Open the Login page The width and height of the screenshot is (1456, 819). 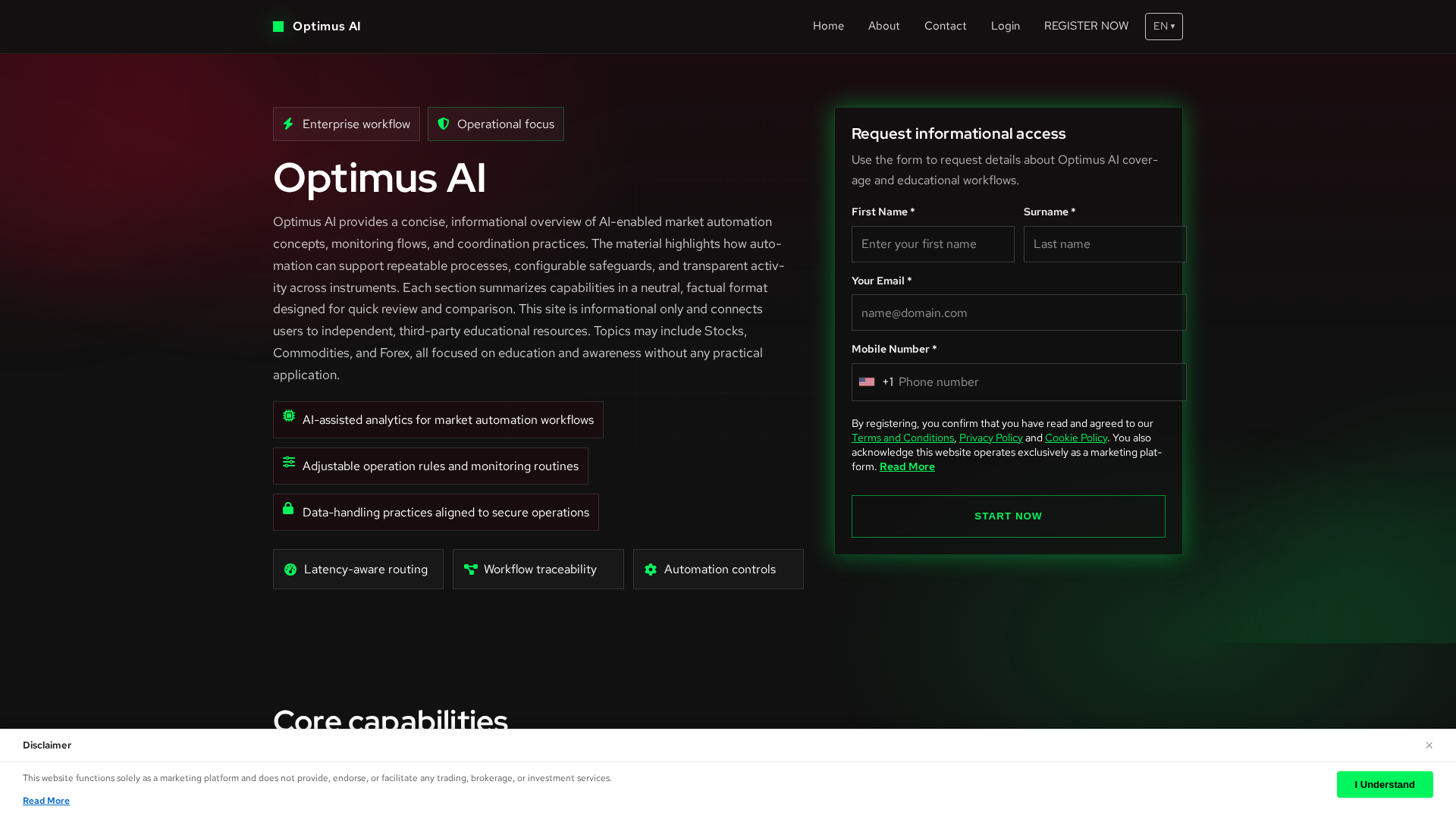1006,26
